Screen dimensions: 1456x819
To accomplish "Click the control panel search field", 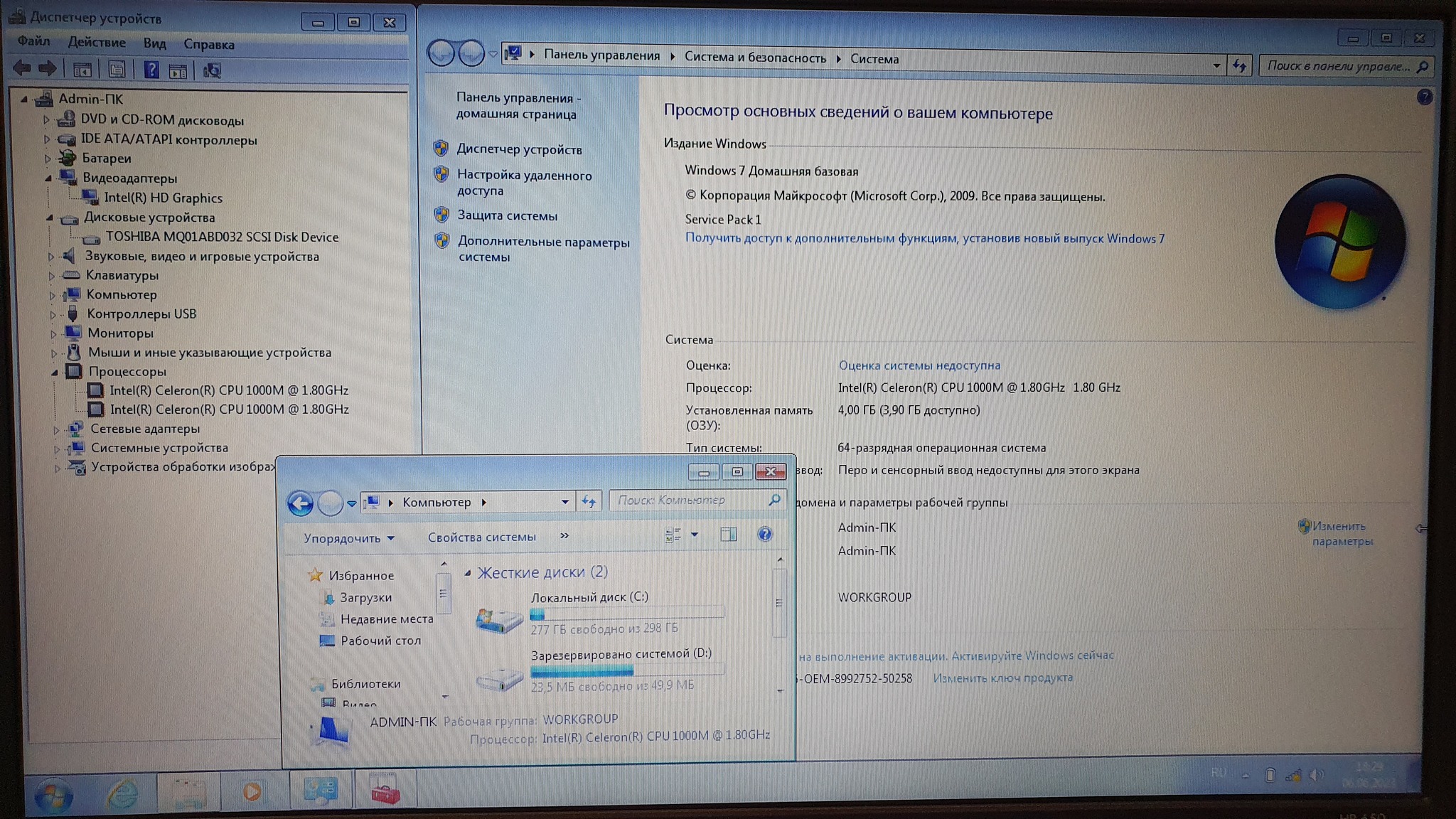I will coord(1337,66).
